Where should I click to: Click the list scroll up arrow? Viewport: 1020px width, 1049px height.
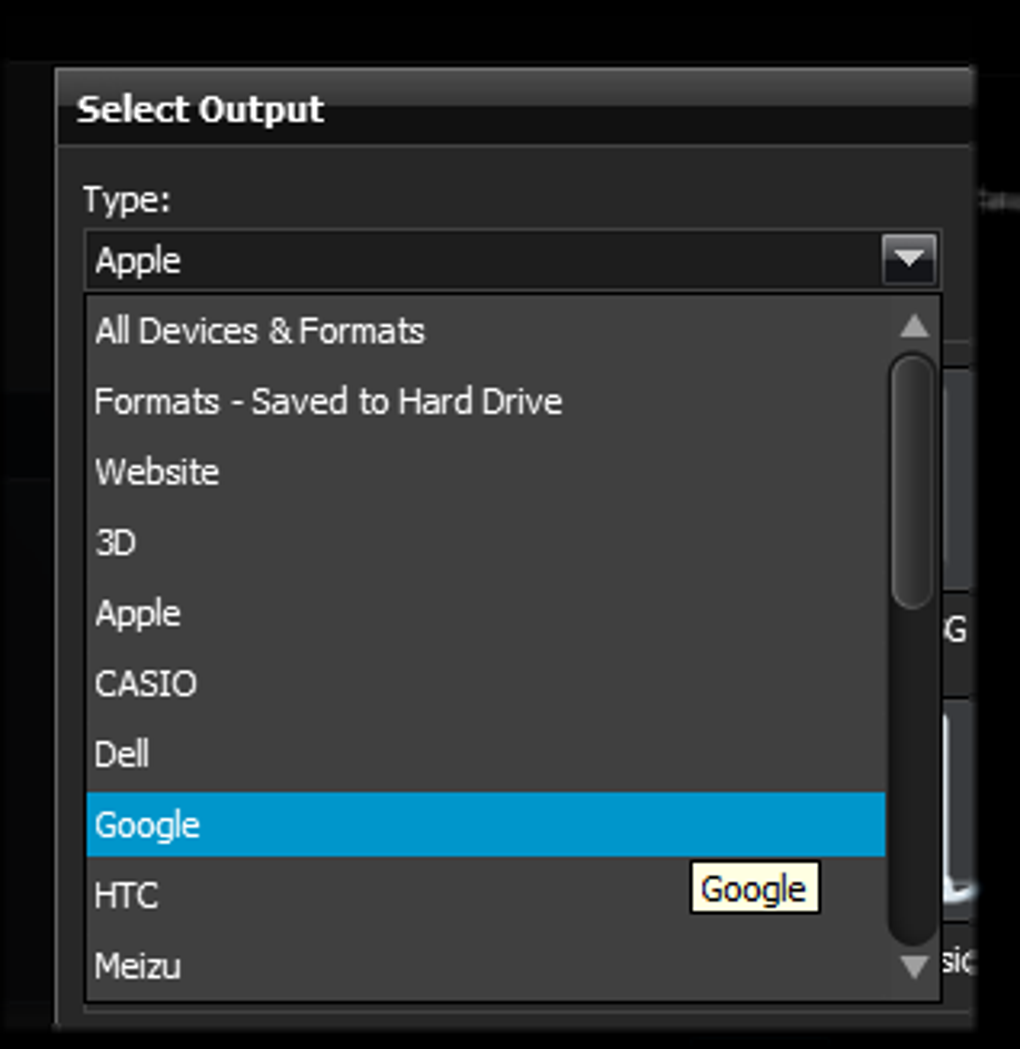coord(914,326)
